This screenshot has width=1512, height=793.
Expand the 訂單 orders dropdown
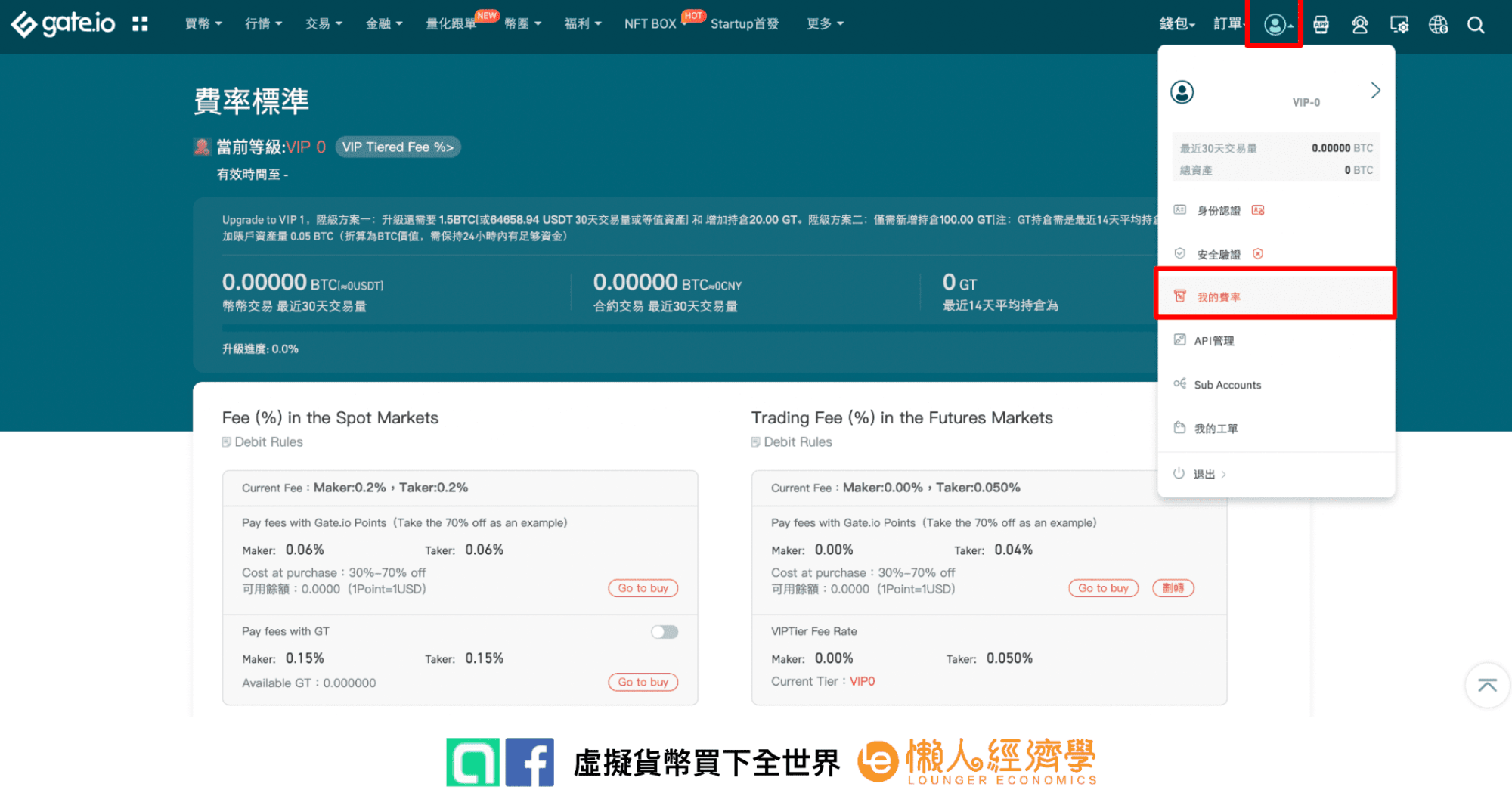[1229, 24]
